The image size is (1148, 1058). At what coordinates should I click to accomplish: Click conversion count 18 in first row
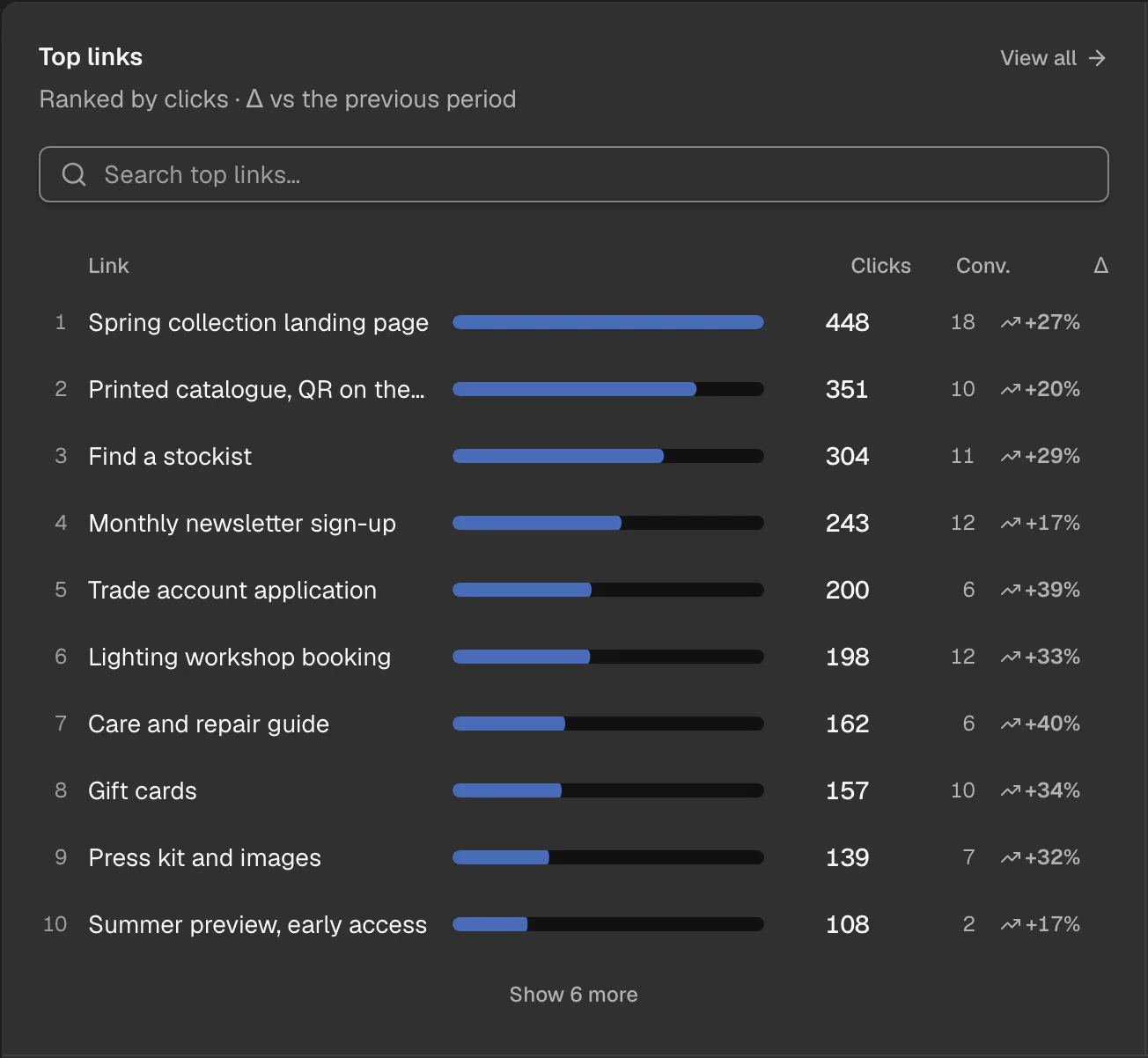[962, 323]
